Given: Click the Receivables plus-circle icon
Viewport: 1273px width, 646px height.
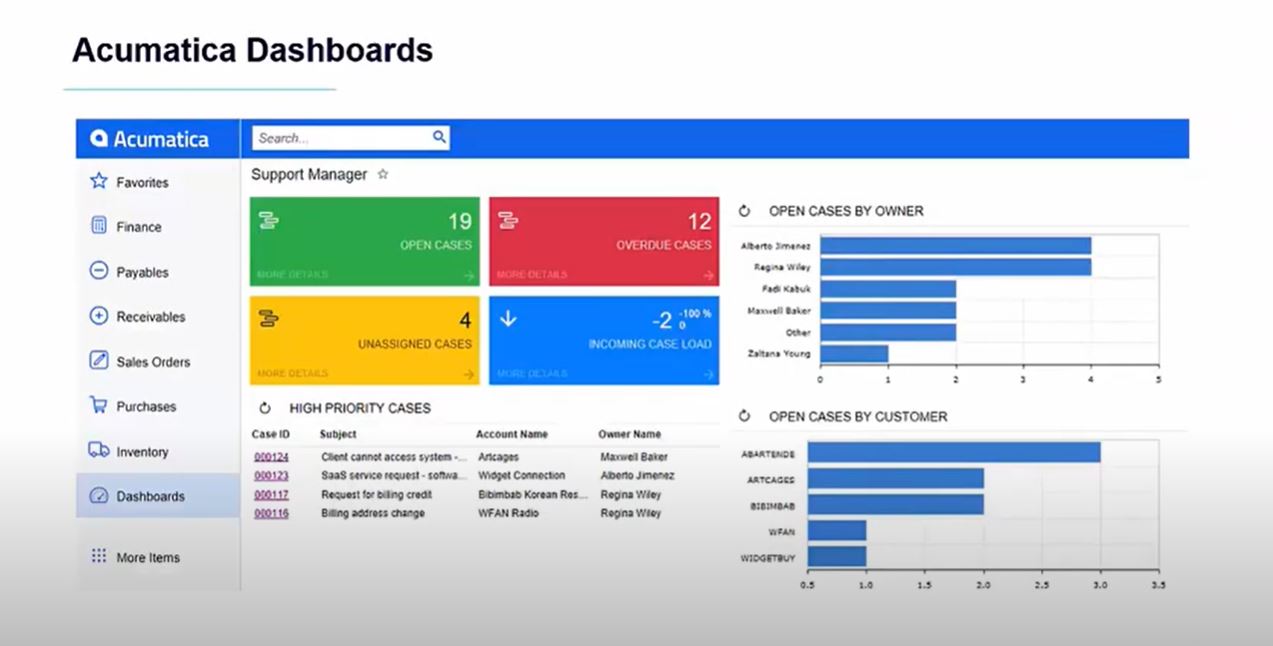Looking at the screenshot, I should tap(98, 316).
